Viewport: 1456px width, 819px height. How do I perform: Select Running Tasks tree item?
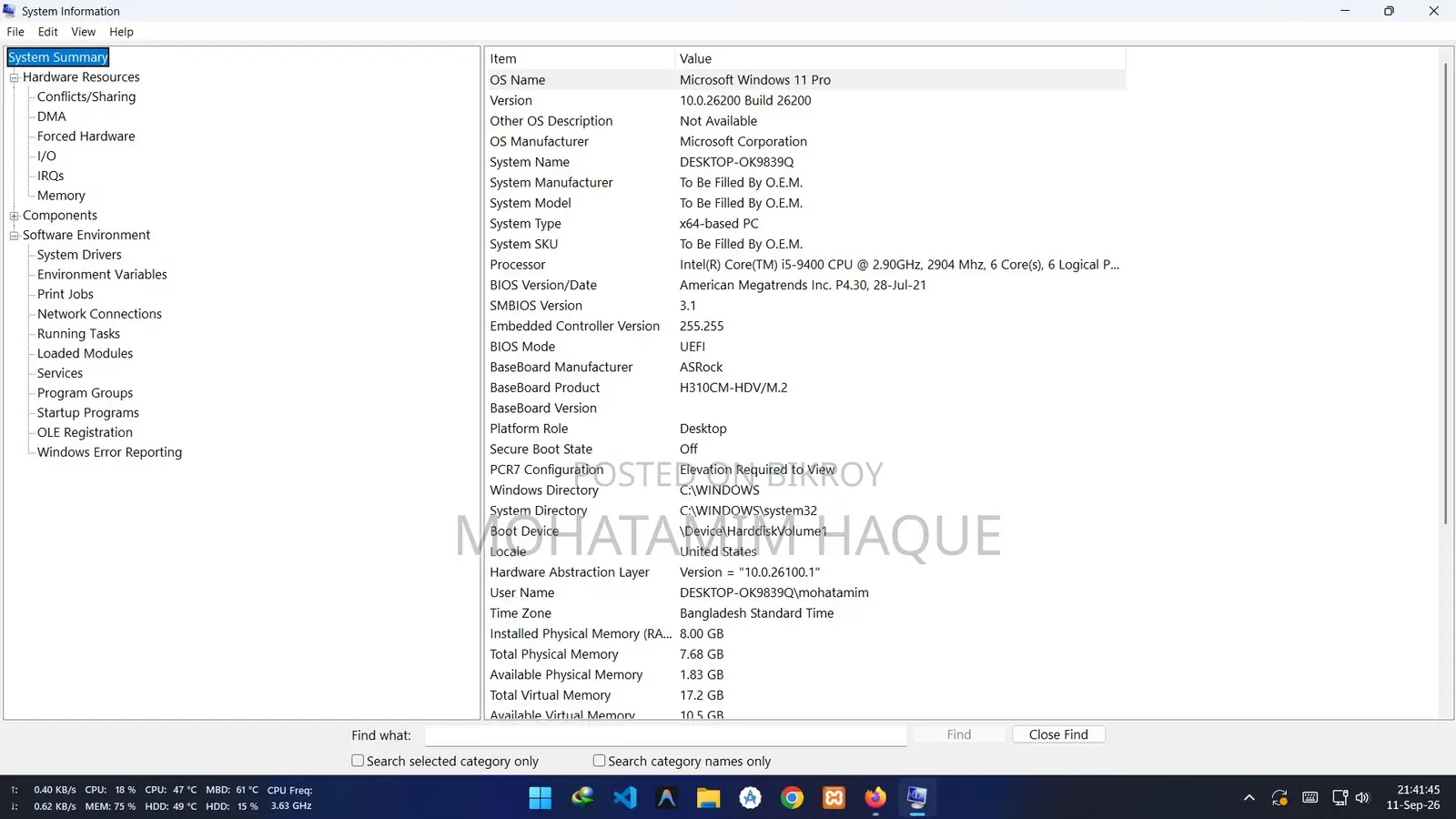[78, 334]
